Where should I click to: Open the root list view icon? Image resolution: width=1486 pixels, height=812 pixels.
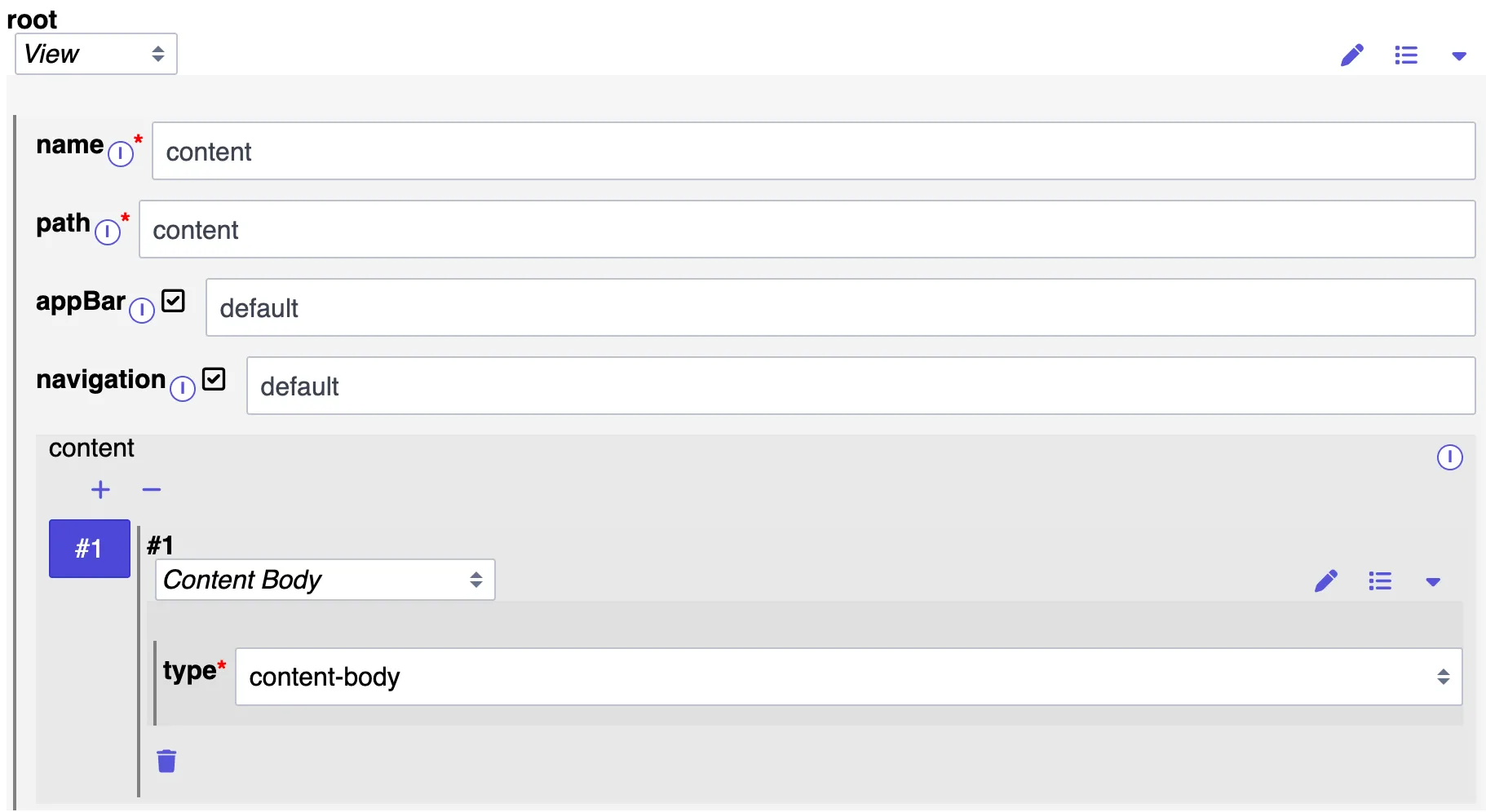pyautogui.click(x=1406, y=55)
